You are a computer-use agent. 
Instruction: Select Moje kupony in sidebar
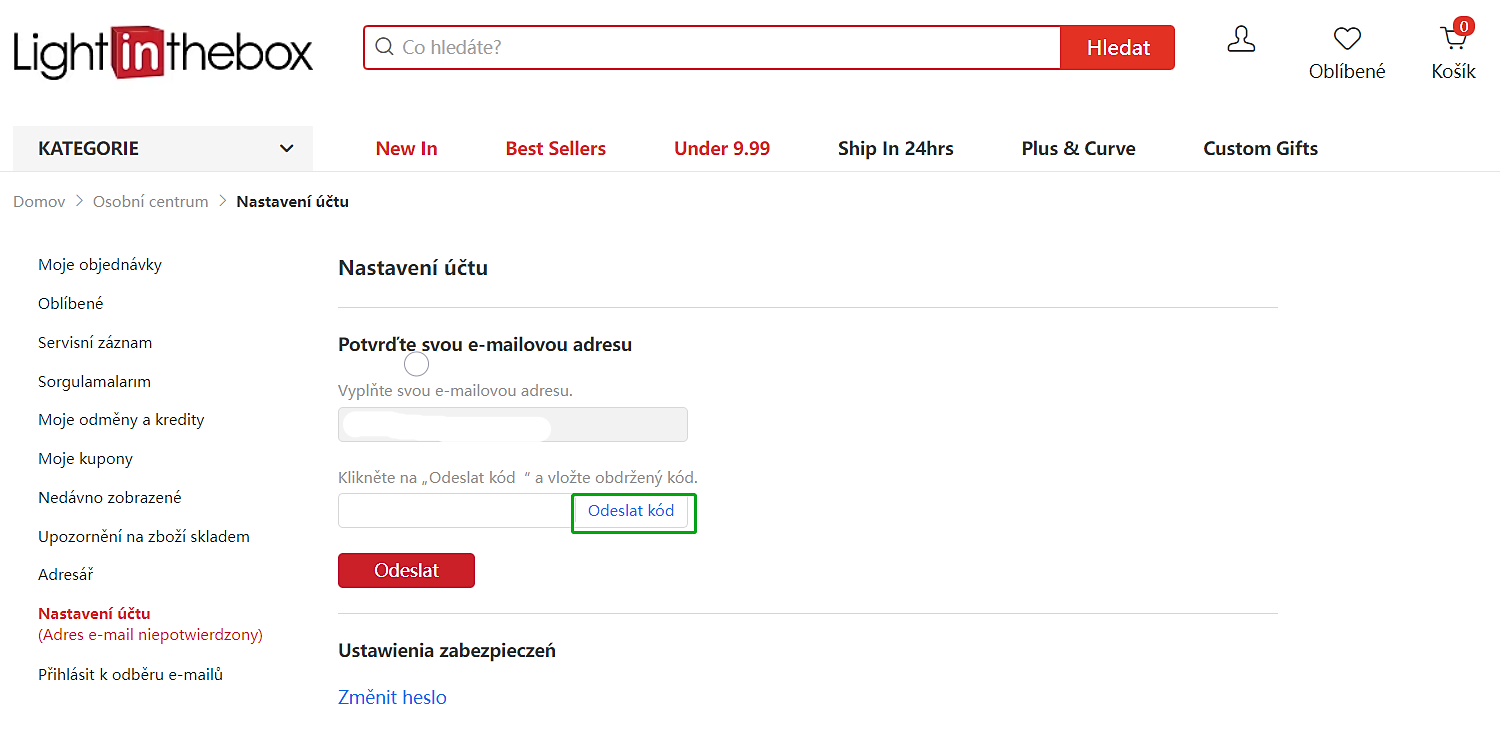pos(85,459)
